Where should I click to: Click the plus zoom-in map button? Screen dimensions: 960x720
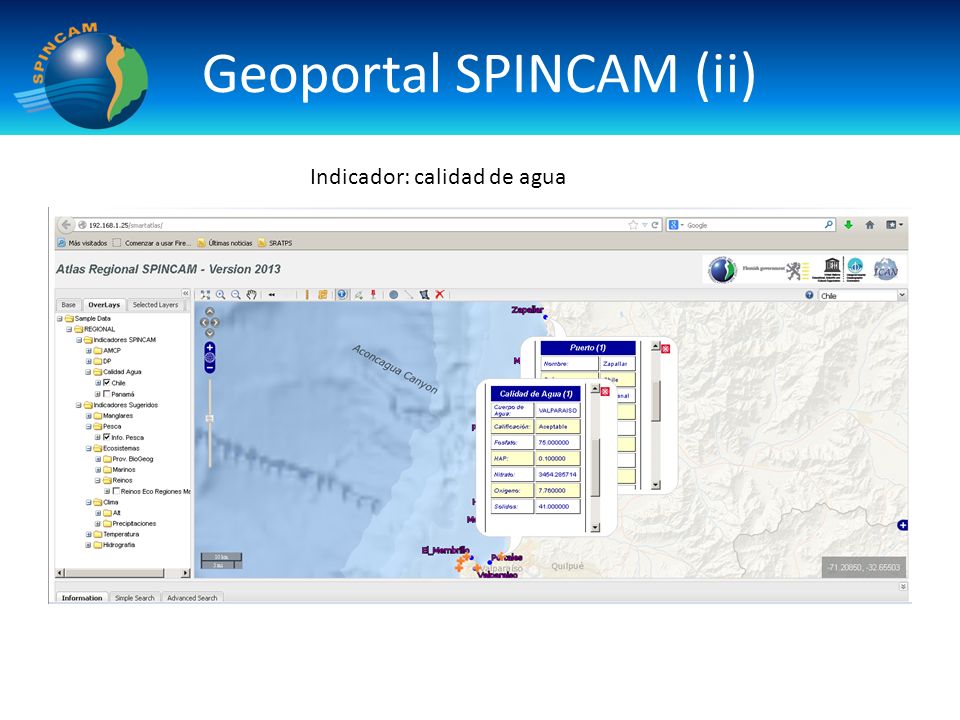[209, 348]
